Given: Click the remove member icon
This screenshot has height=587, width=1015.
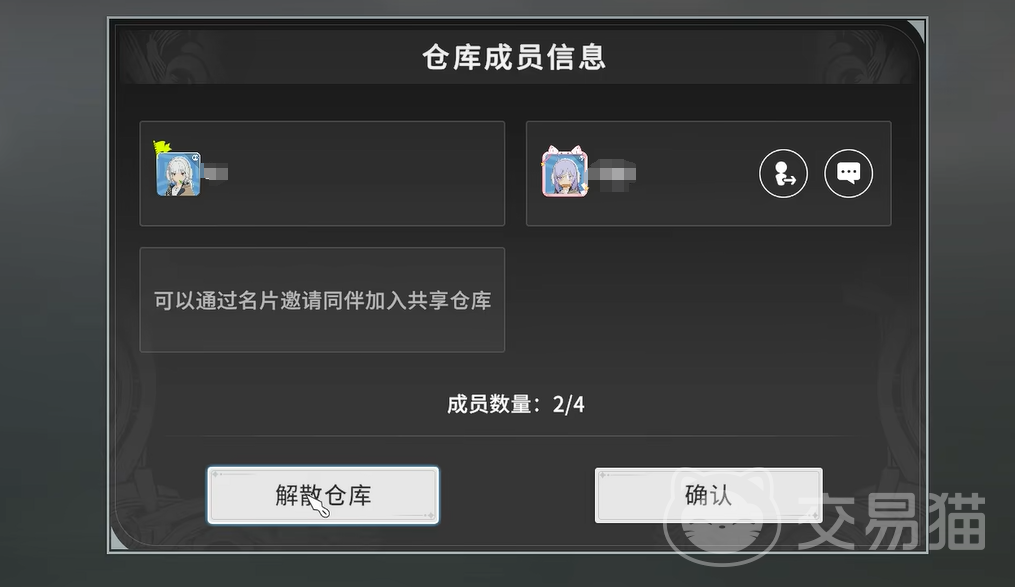Looking at the screenshot, I should [783, 173].
